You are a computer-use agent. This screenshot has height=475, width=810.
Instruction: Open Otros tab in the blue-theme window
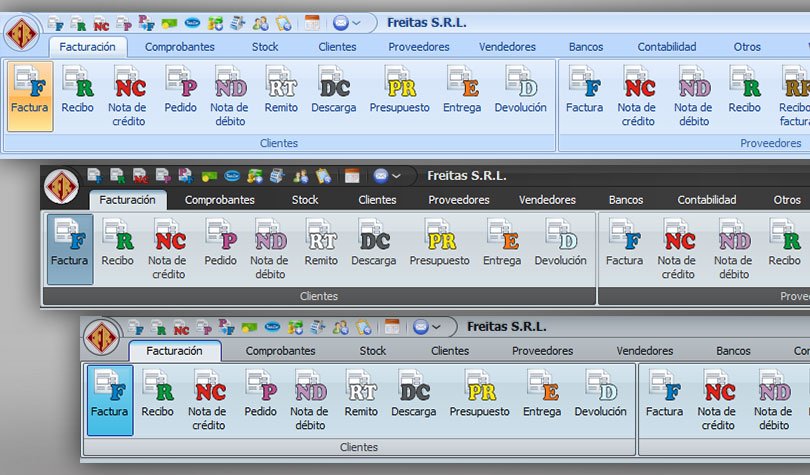click(x=747, y=47)
